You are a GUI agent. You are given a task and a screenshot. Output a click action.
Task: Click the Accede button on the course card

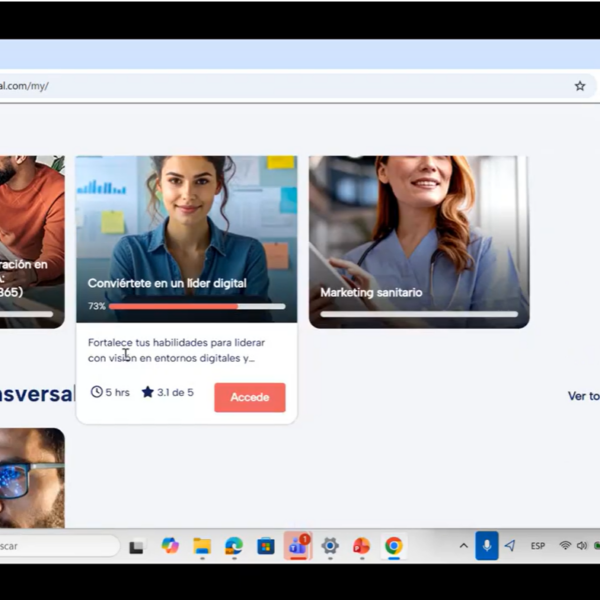(x=249, y=397)
